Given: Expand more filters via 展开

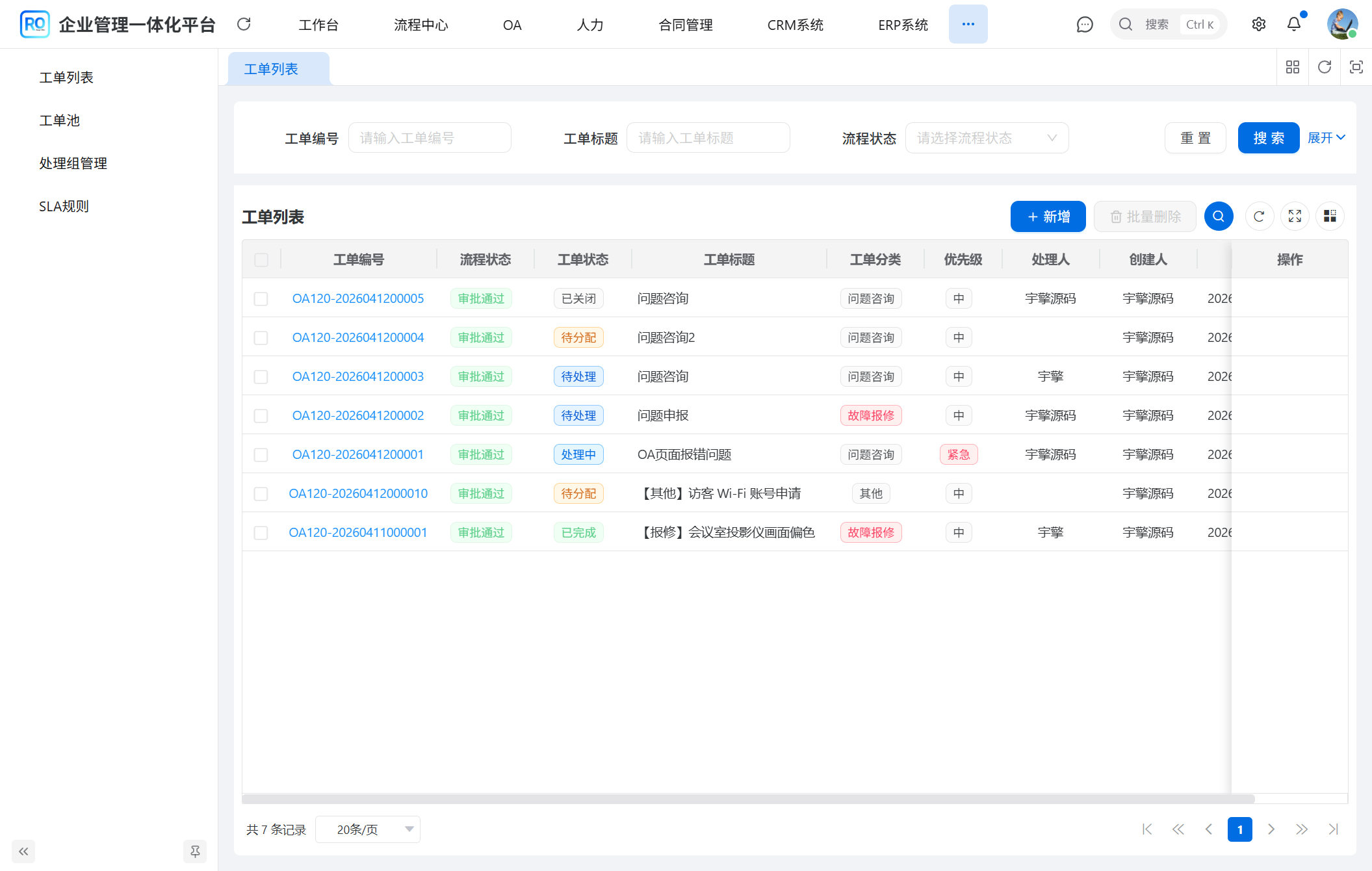Looking at the screenshot, I should pos(1326,138).
